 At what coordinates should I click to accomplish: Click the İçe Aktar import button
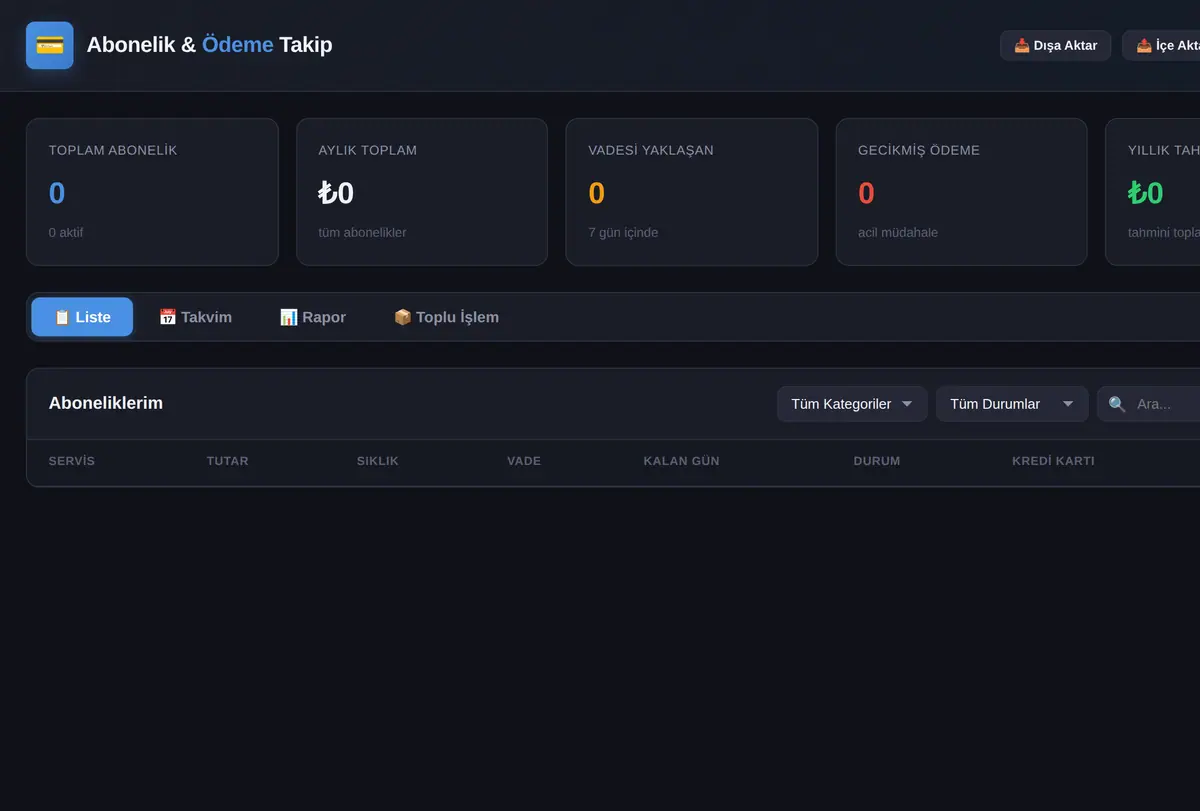pos(1161,45)
